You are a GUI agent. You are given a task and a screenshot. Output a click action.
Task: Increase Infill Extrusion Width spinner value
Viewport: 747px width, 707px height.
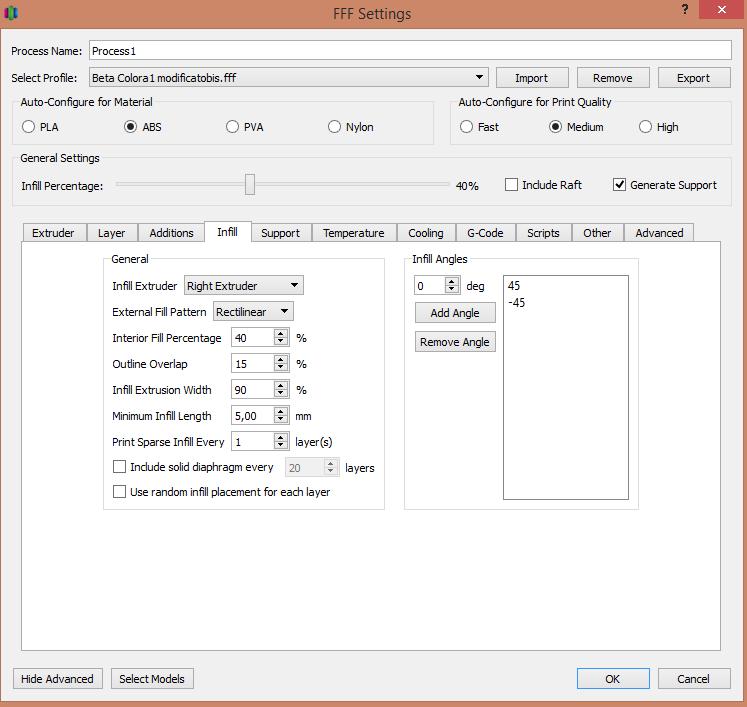click(281, 385)
